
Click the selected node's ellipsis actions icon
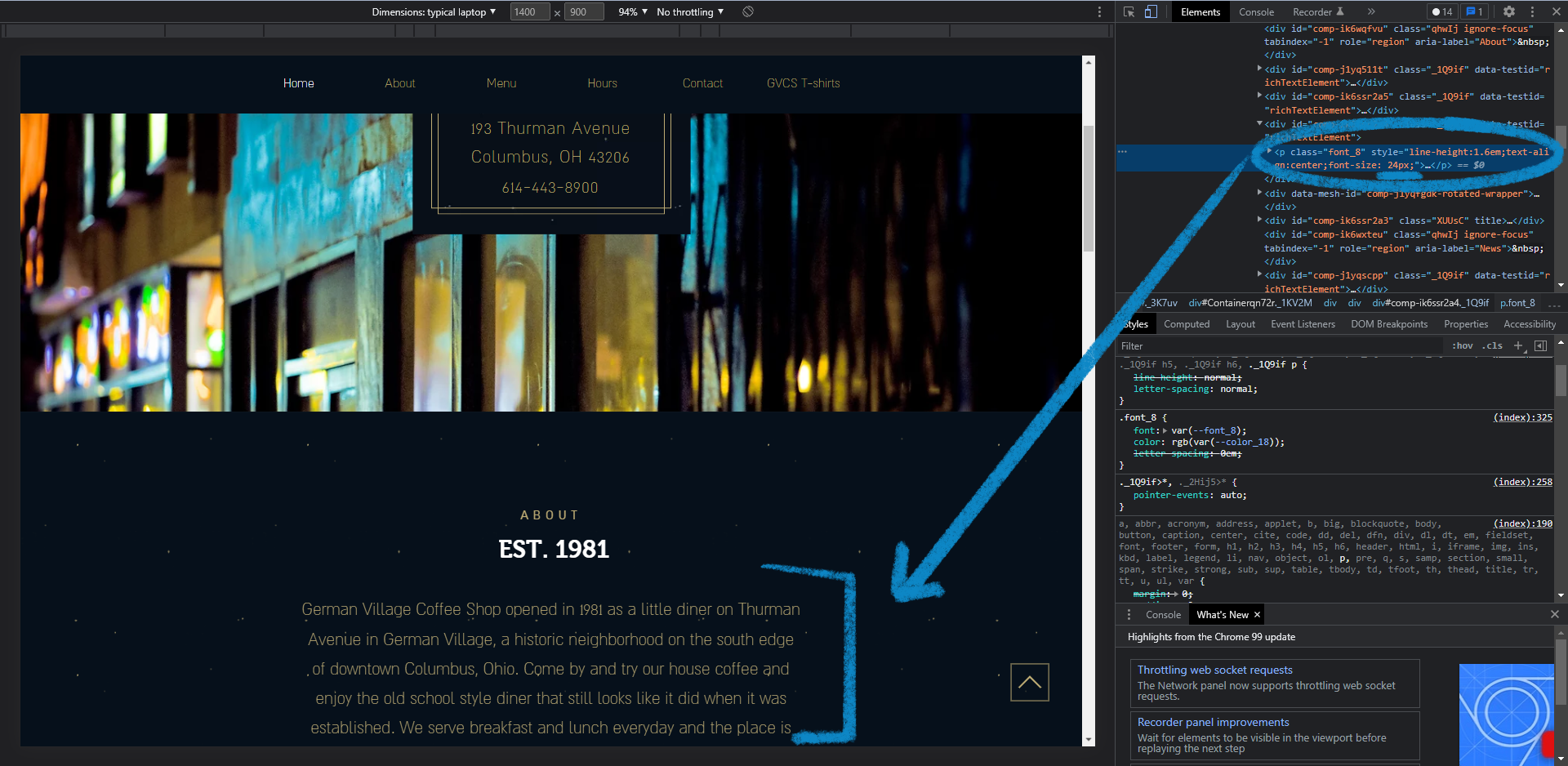(x=1122, y=152)
